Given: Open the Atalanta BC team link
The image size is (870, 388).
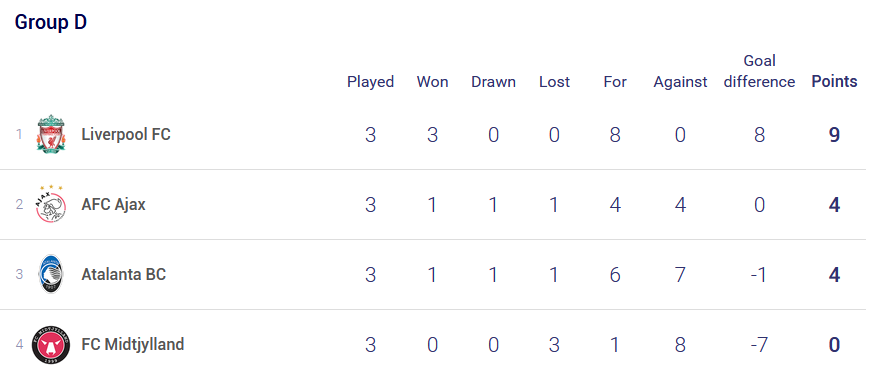Looking at the screenshot, I should tap(123, 274).
